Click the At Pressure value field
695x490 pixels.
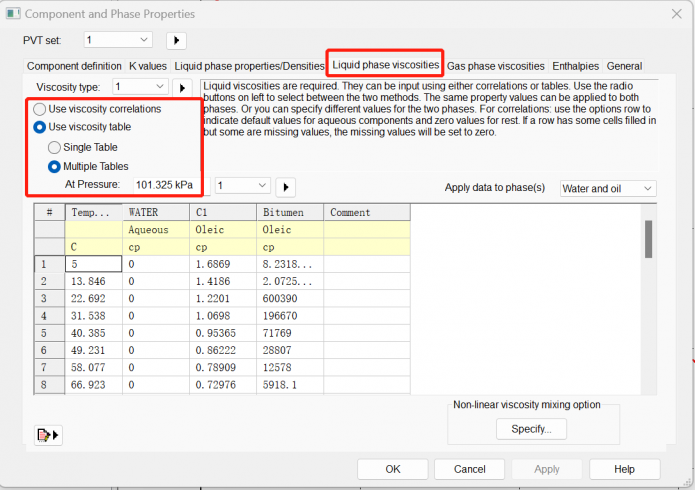[x=163, y=185]
